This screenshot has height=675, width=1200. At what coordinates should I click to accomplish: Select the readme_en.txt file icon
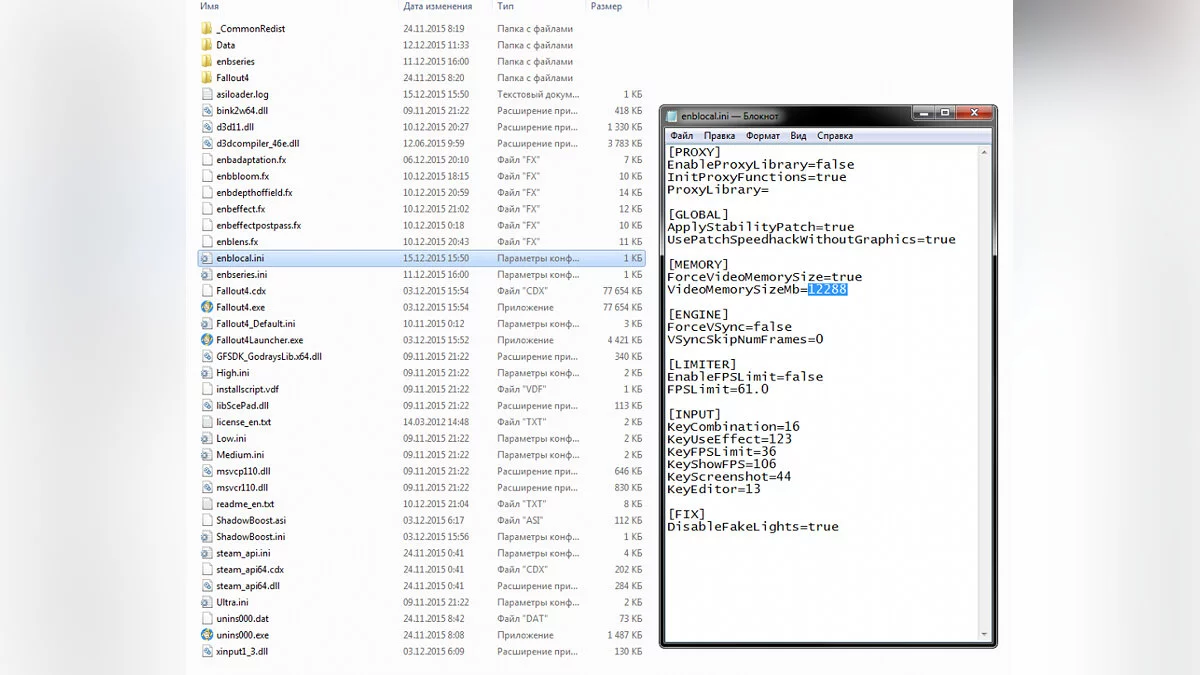(207, 504)
